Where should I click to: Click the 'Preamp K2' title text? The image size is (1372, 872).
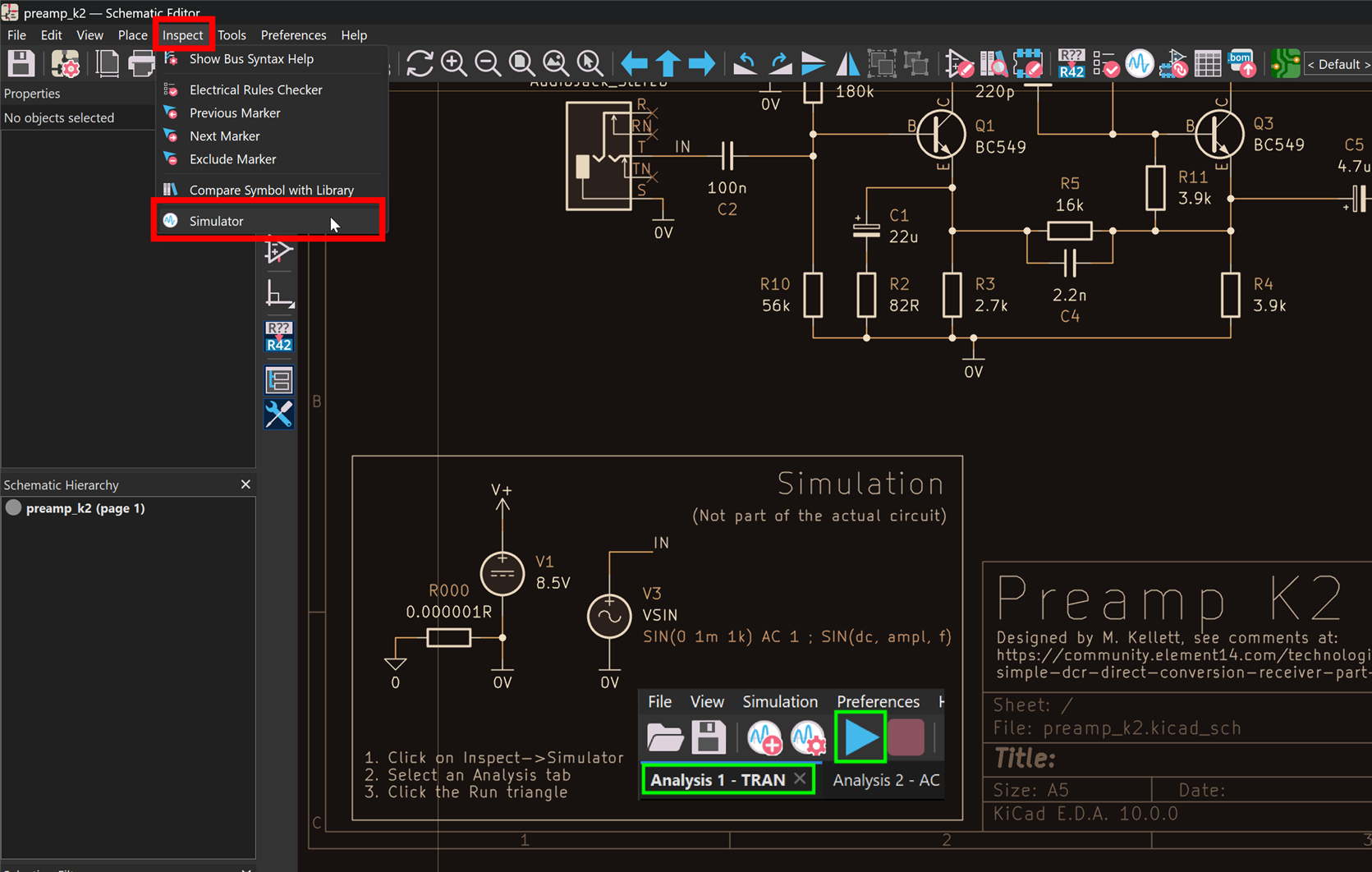coord(1169,599)
